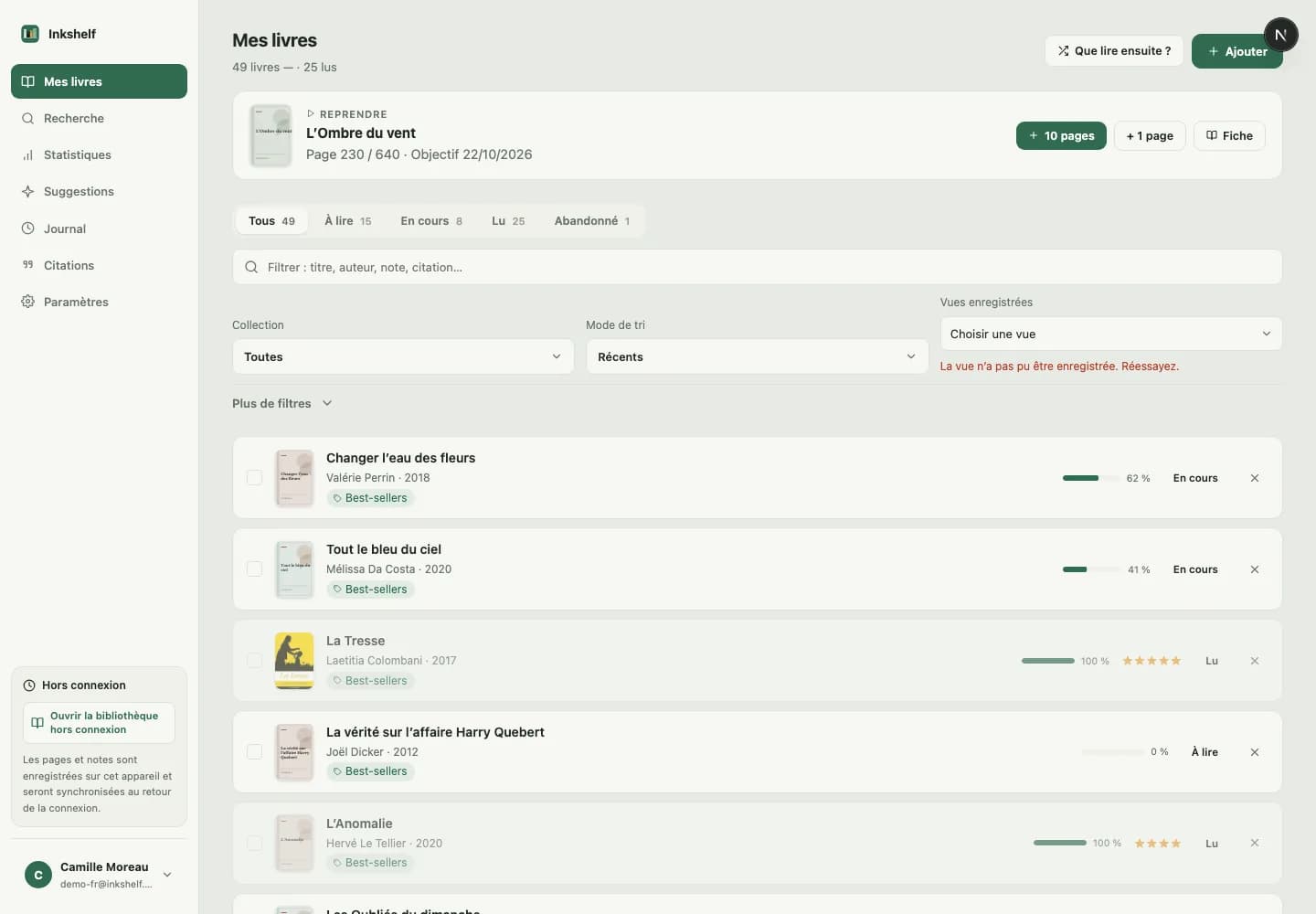
Task: Open the Mode de tri dropdown
Action: [x=757, y=356]
